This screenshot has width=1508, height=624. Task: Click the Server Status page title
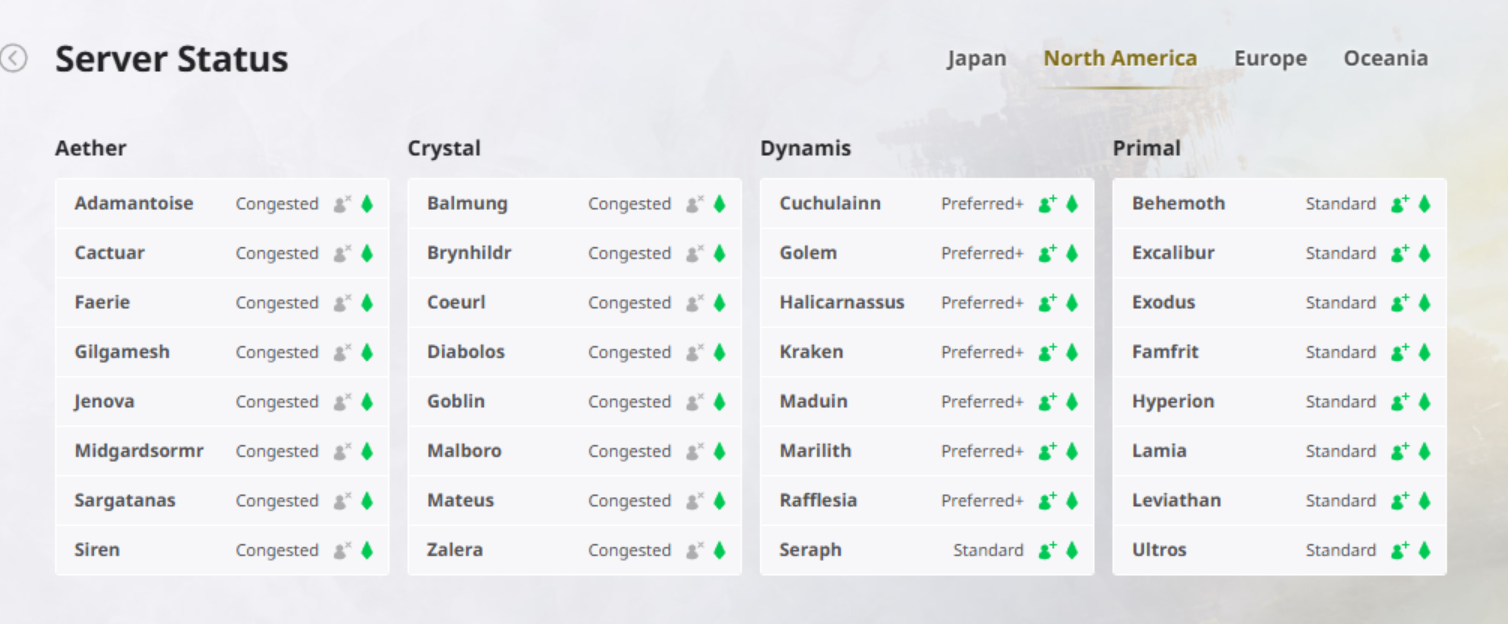coord(172,59)
